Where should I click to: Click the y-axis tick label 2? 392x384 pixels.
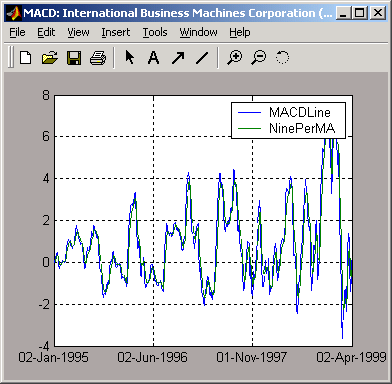tap(46, 220)
